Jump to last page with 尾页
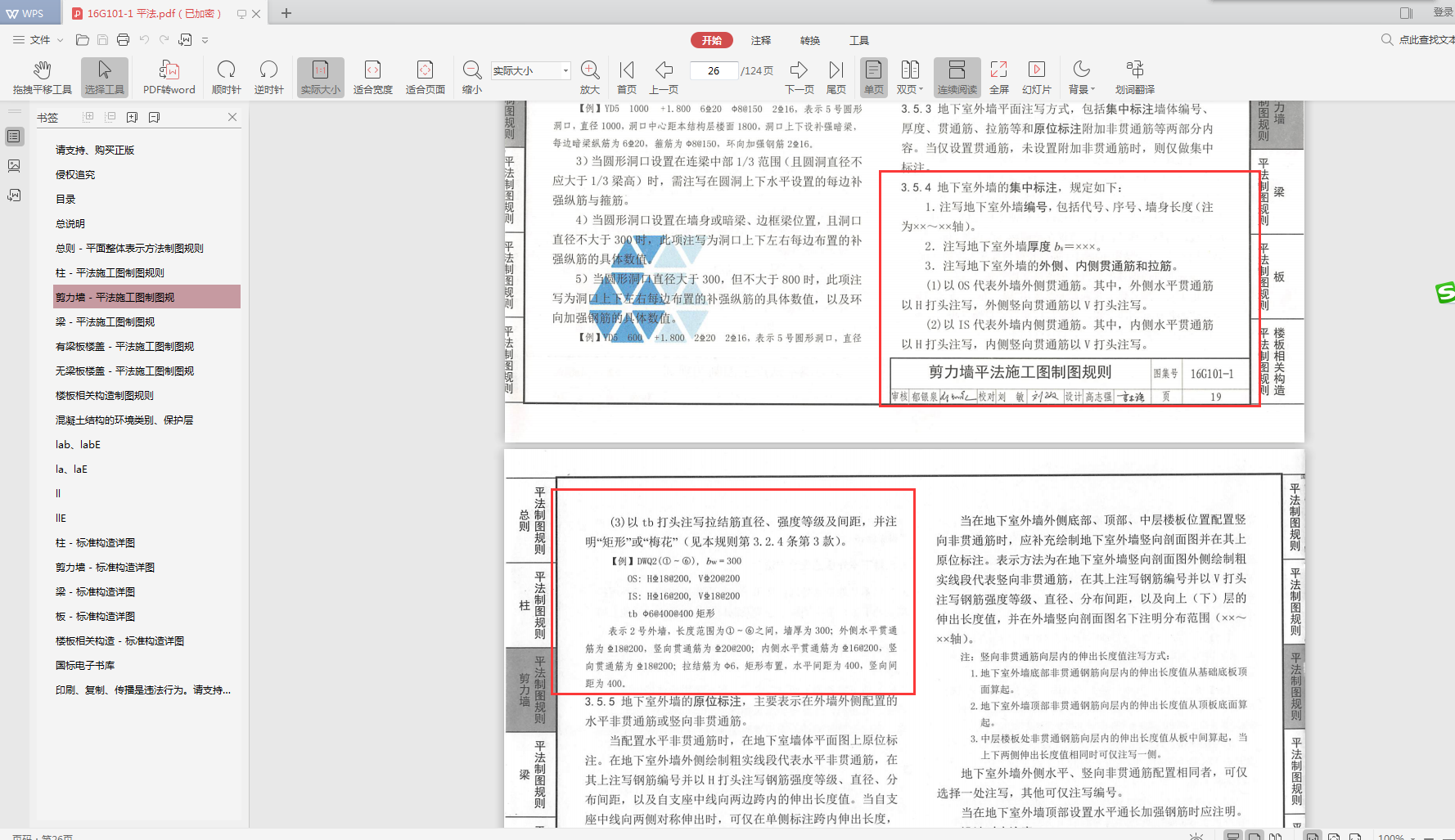 836,78
